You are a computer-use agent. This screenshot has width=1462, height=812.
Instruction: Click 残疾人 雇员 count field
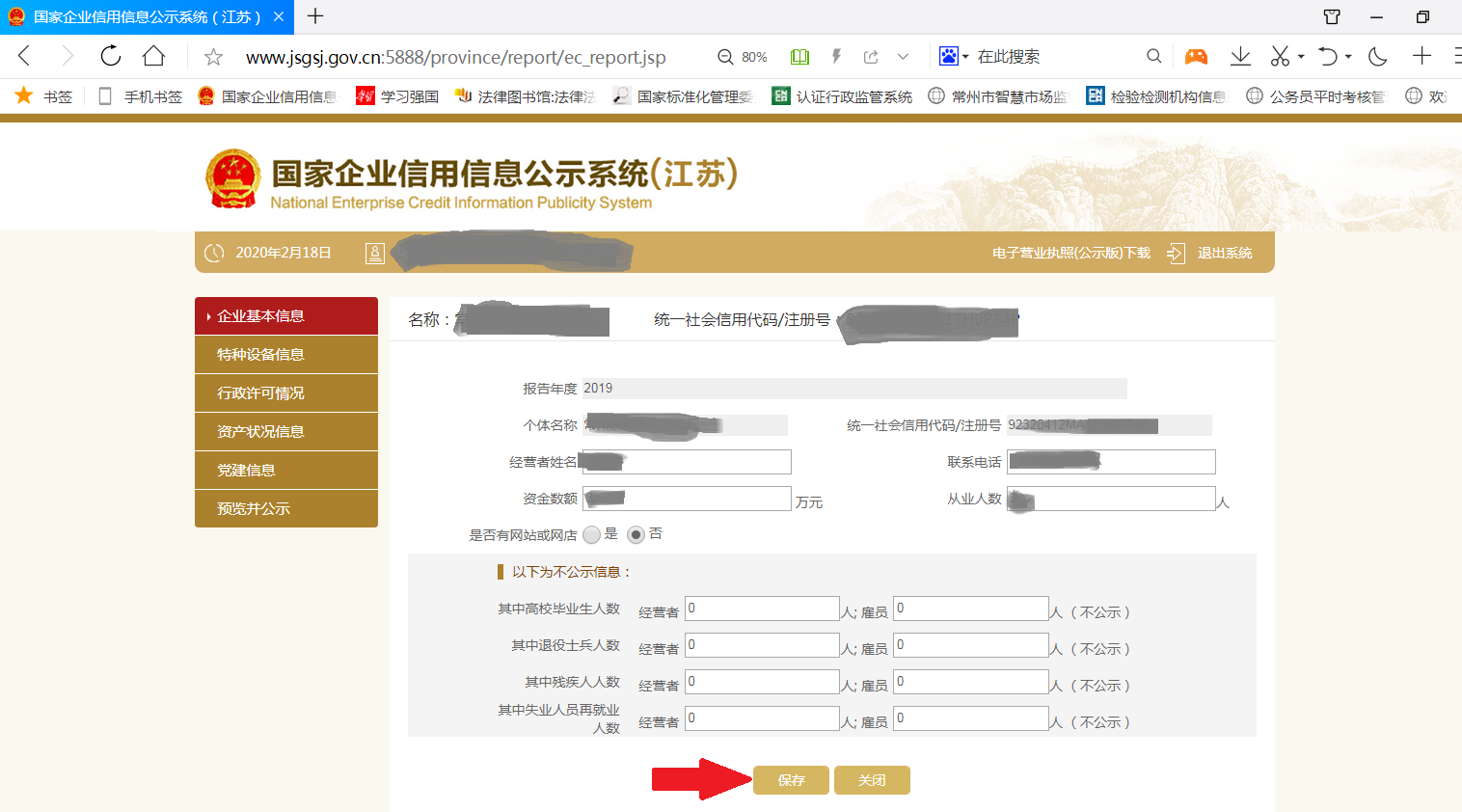coord(971,682)
